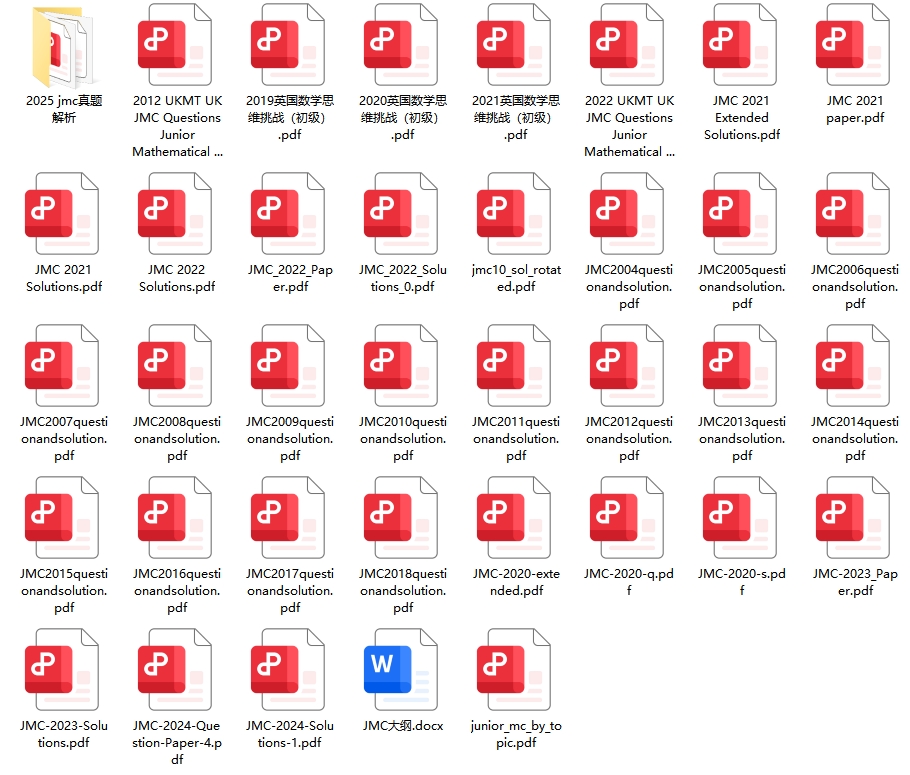Viewport: 910px width, 775px height.
Task: Select JMC-2023_Paper.pdf icon
Action: click(x=853, y=518)
